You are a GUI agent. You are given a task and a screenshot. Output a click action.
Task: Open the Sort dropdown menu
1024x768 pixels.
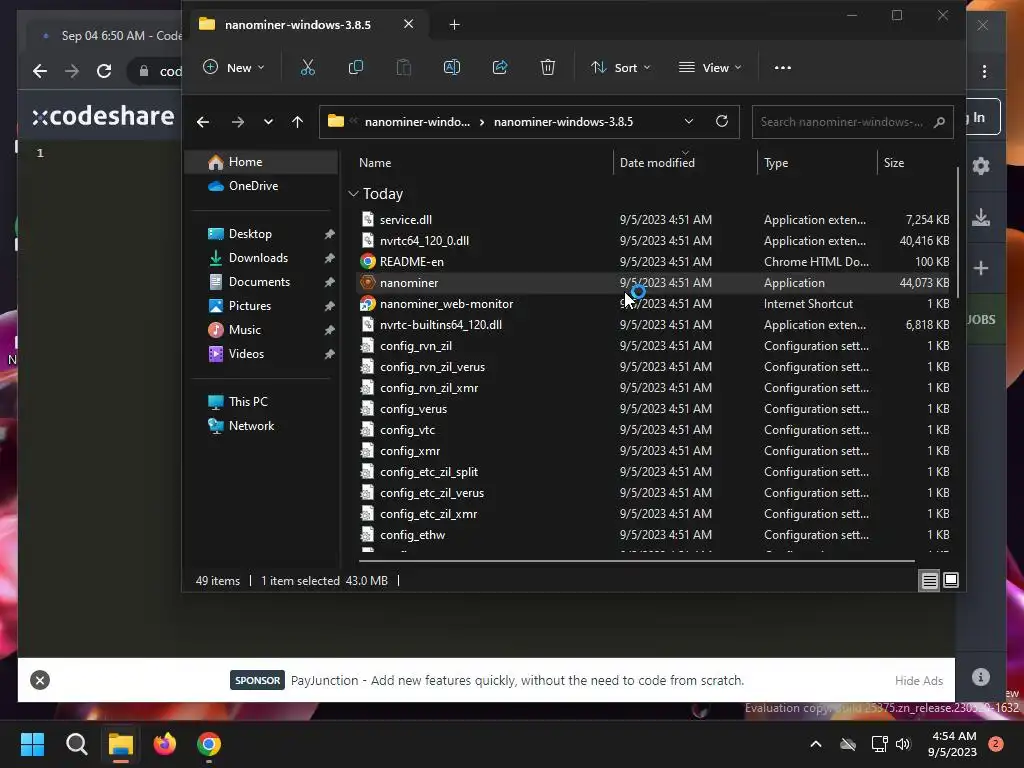click(620, 67)
